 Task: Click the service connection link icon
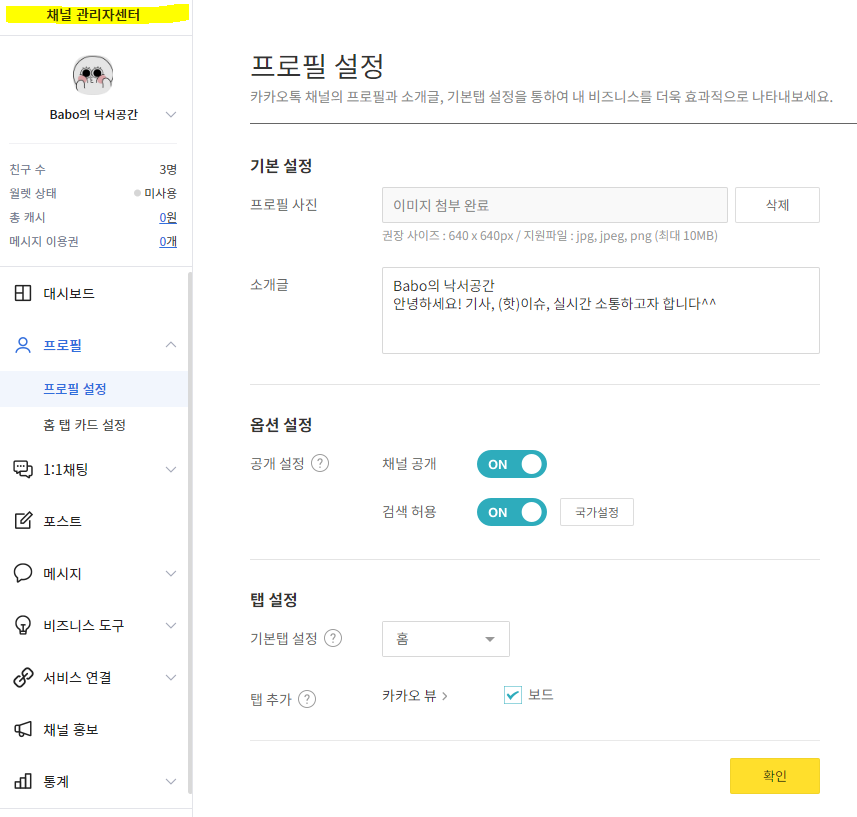click(23, 677)
